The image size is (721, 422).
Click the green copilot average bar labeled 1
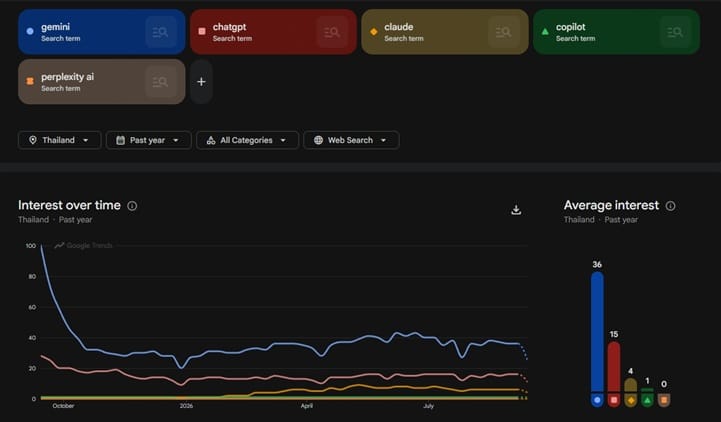647,390
